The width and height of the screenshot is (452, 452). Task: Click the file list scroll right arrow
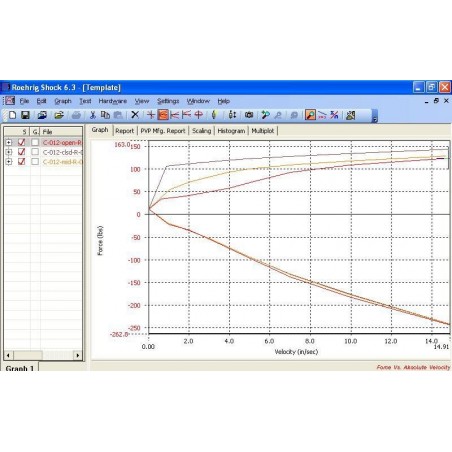78,355
